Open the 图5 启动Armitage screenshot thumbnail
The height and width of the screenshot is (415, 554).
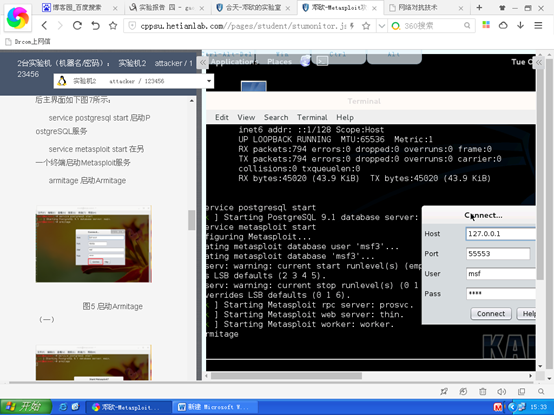point(94,244)
